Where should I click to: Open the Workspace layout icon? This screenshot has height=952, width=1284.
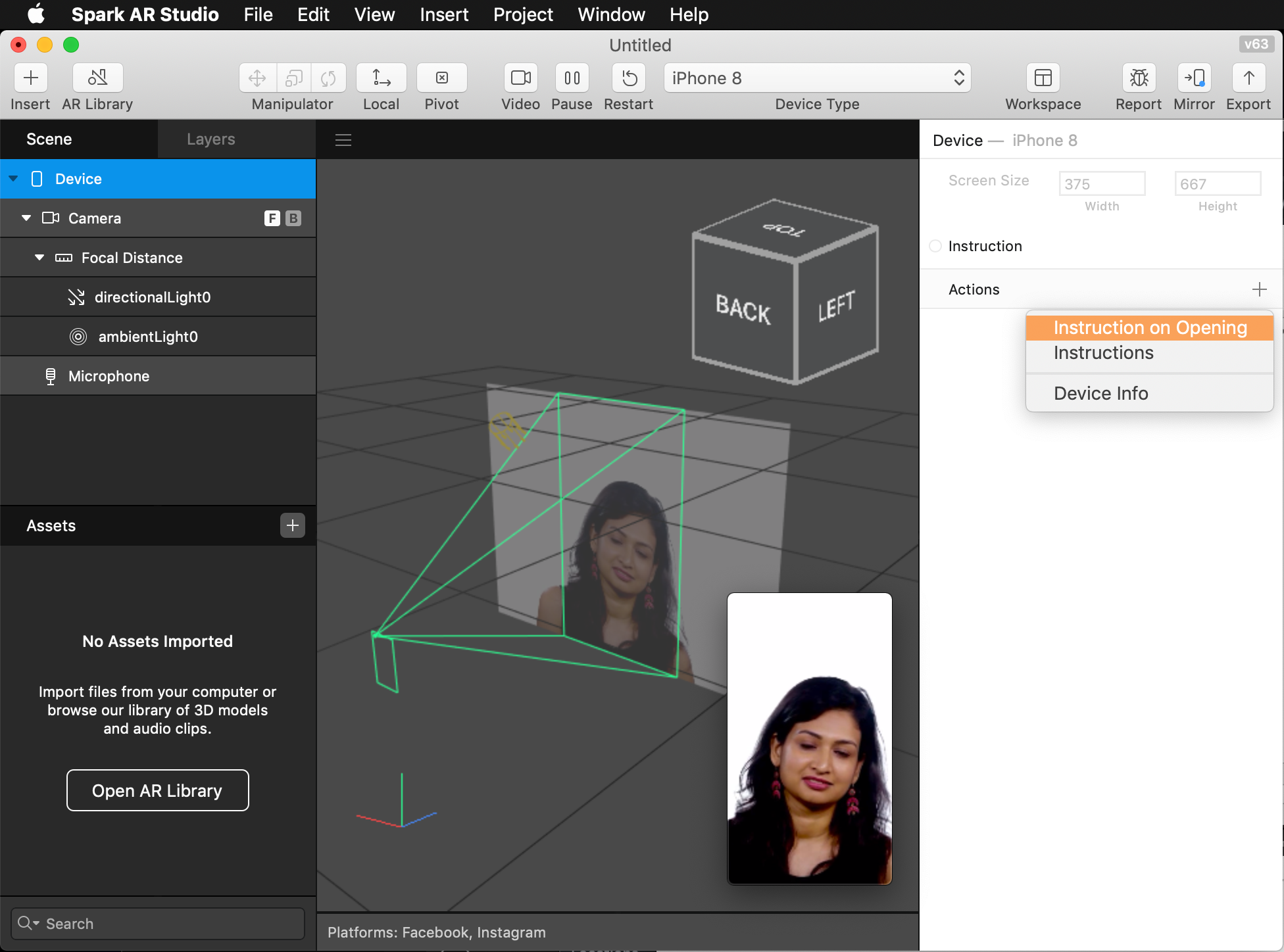click(1043, 78)
